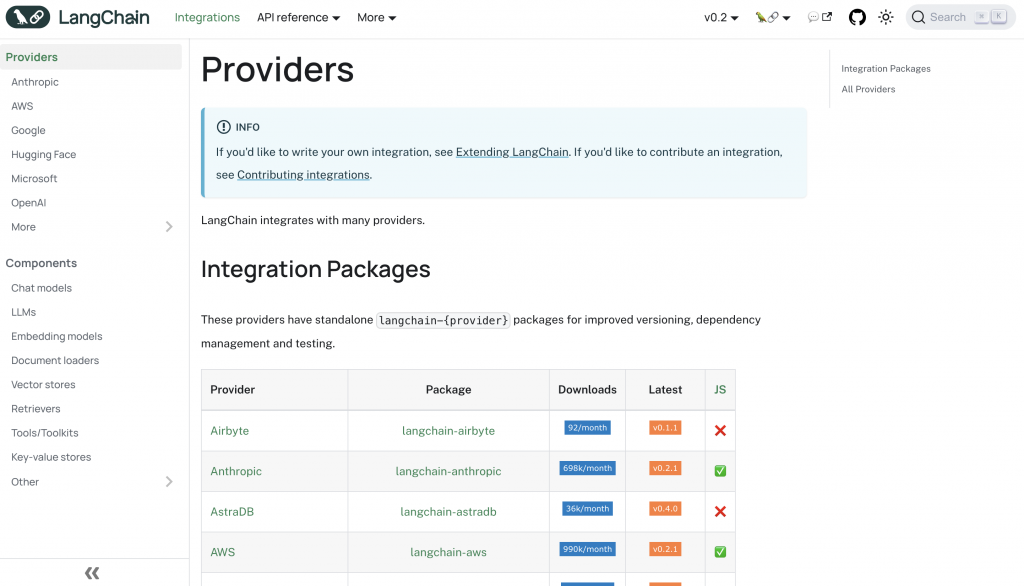Expand the Other components sidebar section

(169, 482)
